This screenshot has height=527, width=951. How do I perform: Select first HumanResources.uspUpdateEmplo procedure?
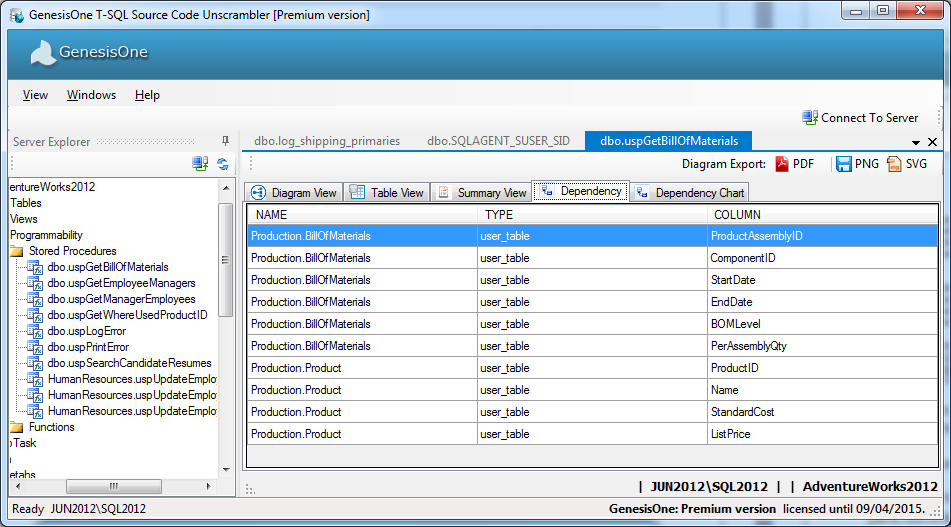click(x=132, y=379)
